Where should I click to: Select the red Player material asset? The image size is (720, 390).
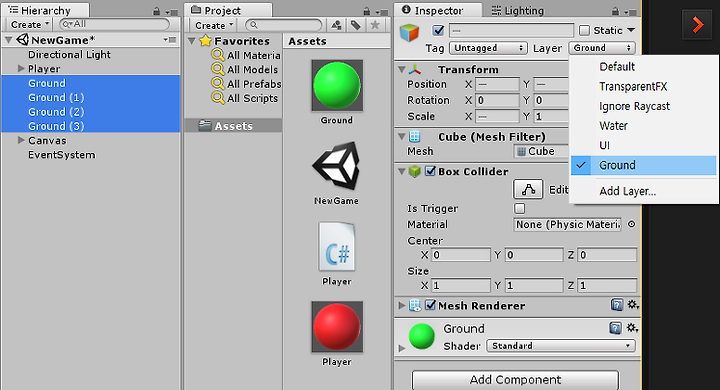(337, 327)
